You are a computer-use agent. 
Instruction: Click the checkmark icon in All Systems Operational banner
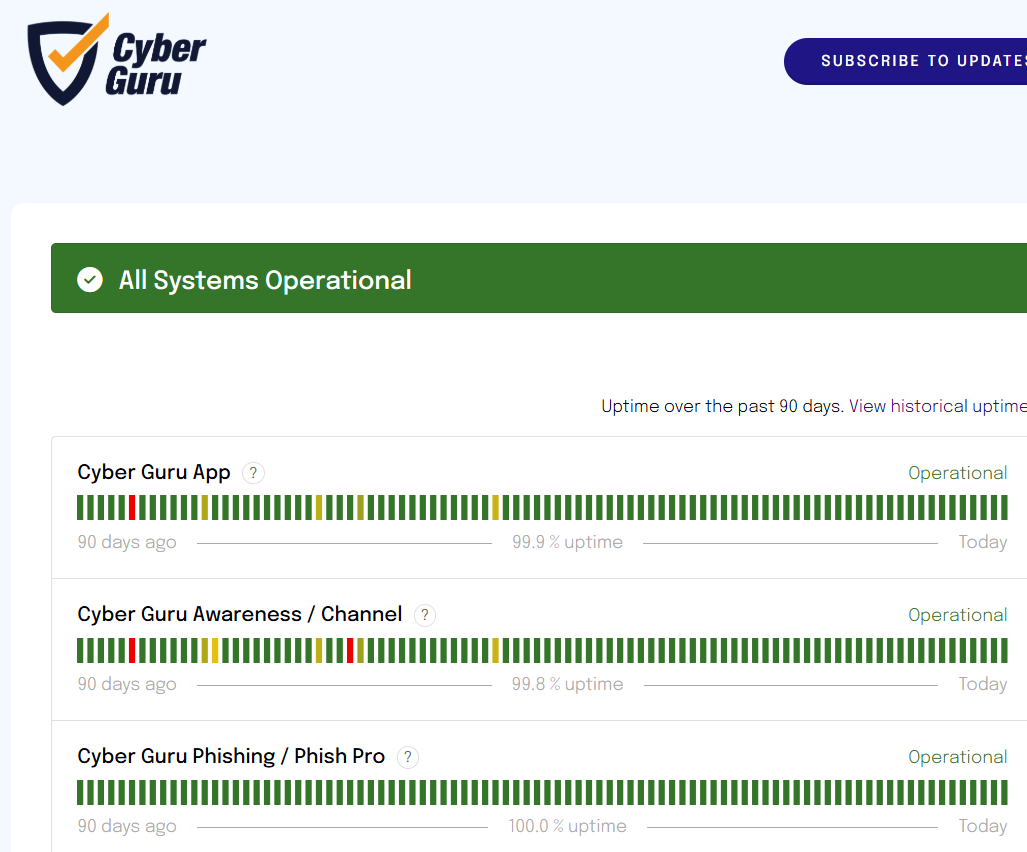(x=90, y=280)
